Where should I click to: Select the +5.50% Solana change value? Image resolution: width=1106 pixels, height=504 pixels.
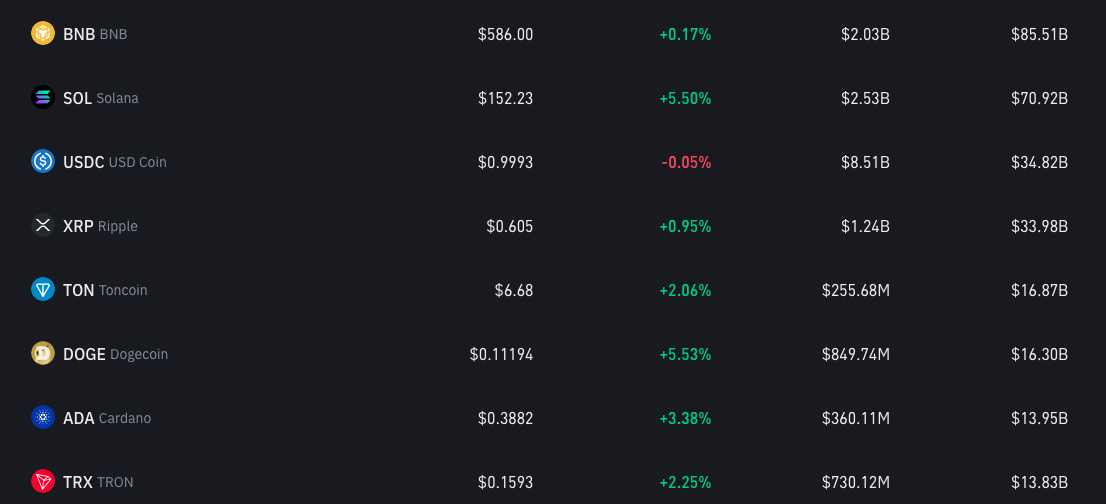coord(685,98)
